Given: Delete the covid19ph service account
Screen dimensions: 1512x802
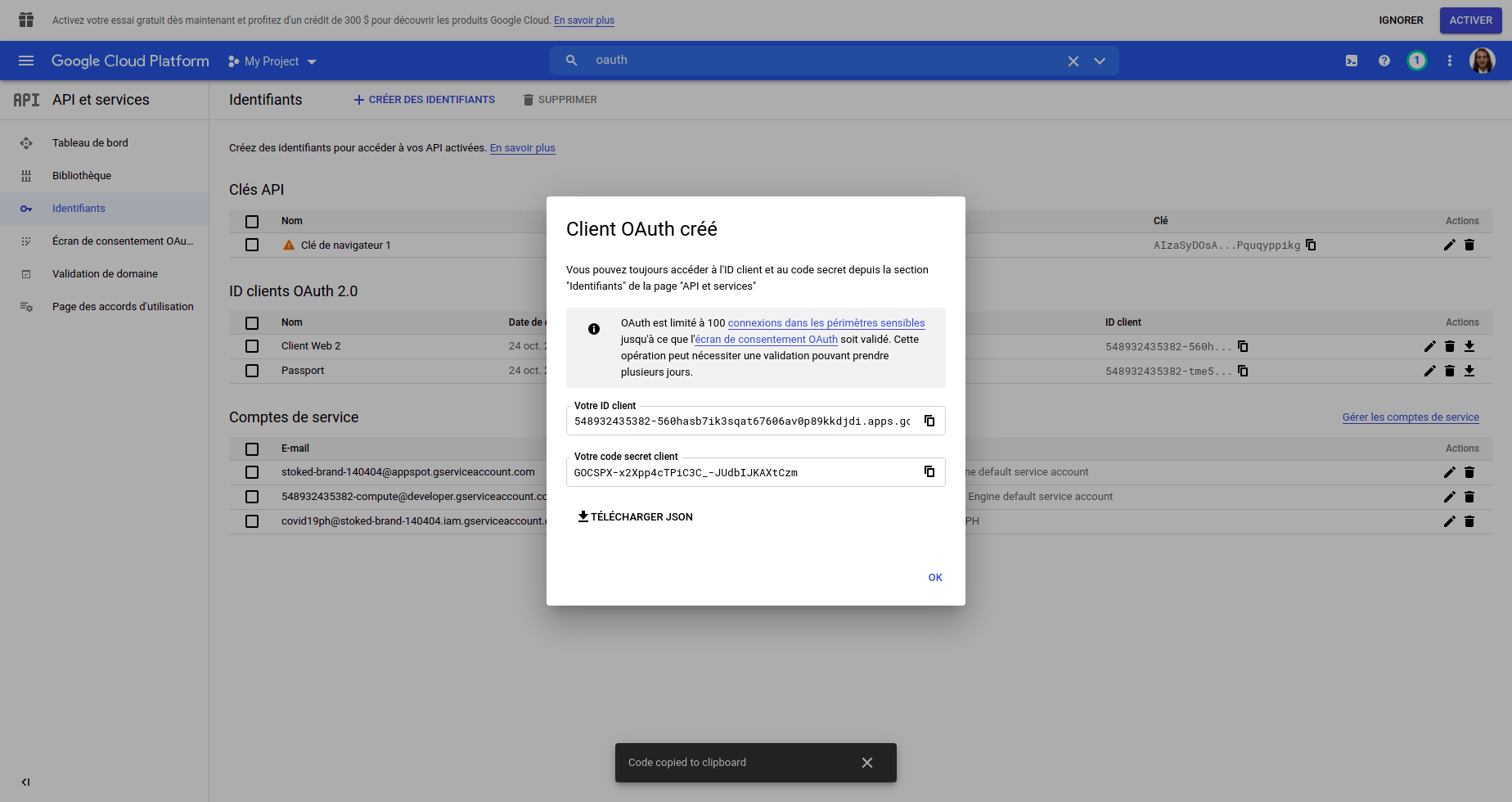Looking at the screenshot, I should (1469, 521).
